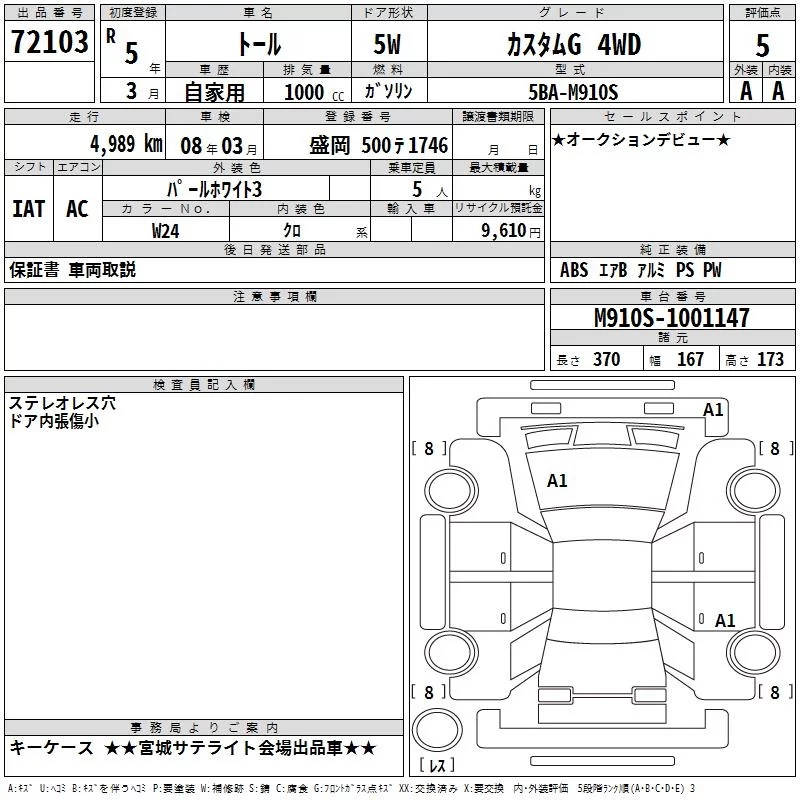Click the overall evaluation score 5
Image resolution: width=800 pixels, height=800 pixels.
tap(762, 46)
